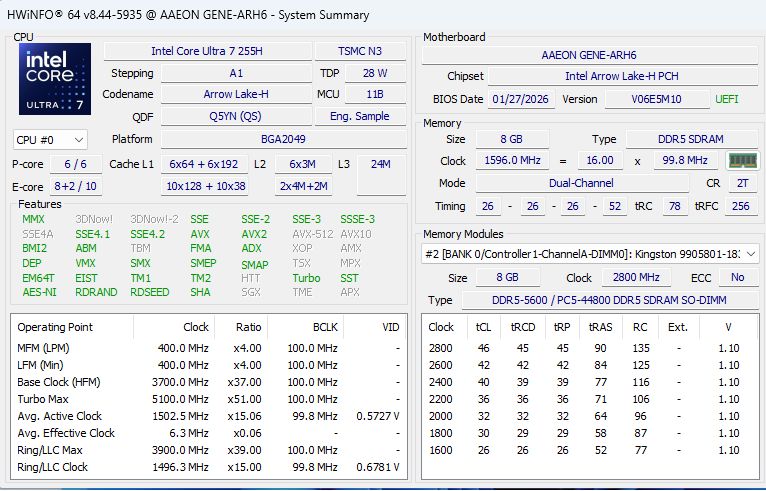This screenshot has width=766, height=491.
Task: Click the VID column header
Action: click(375, 327)
